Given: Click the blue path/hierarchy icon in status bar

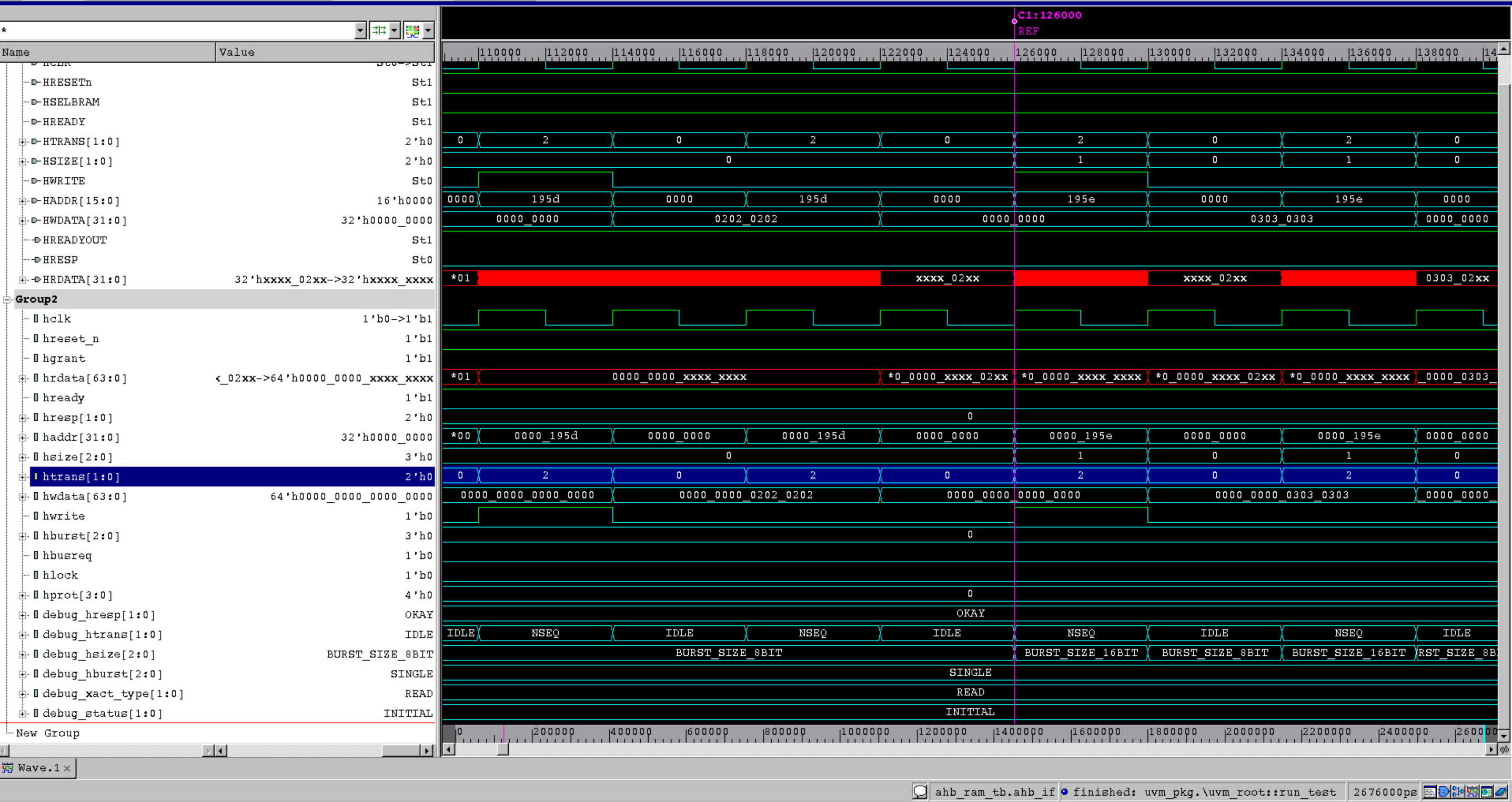Looking at the screenshot, I should [x=1458, y=791].
